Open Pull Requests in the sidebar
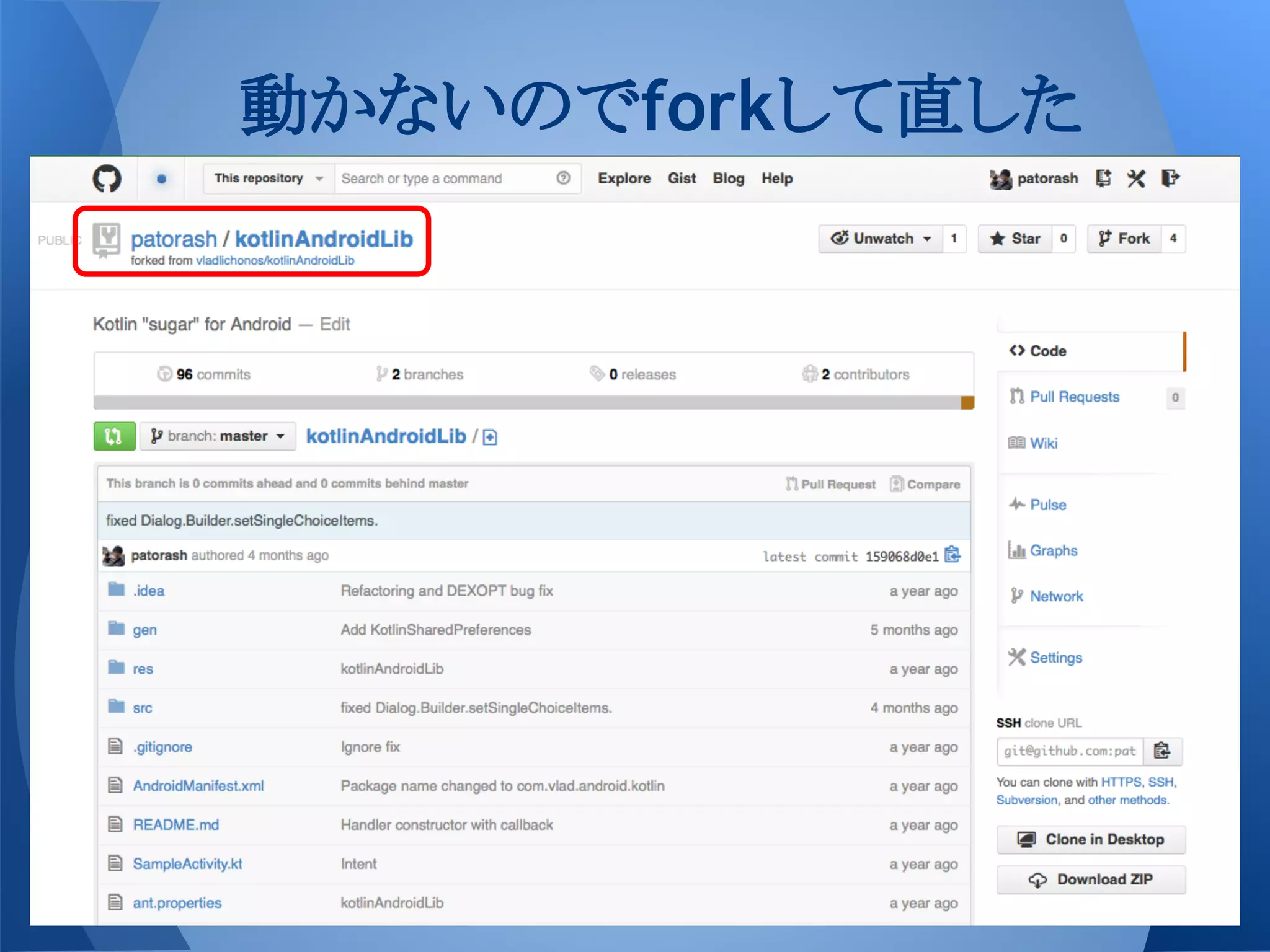Viewport: 1270px width, 952px height. 1075,397
